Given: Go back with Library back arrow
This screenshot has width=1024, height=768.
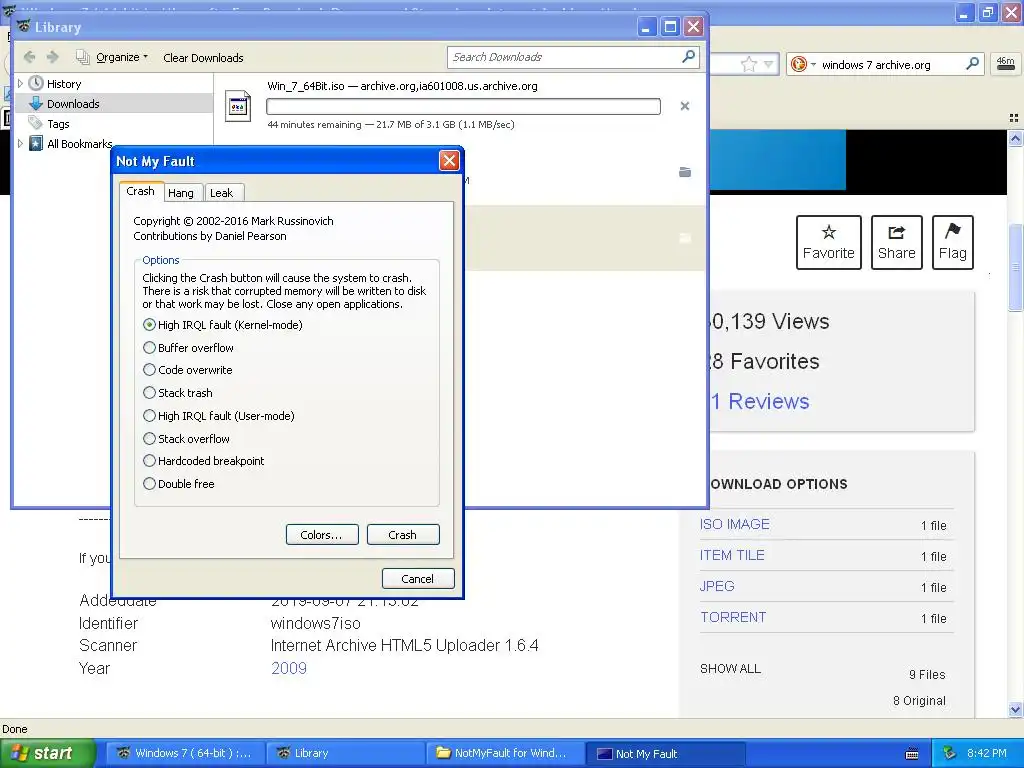Looking at the screenshot, I should [30, 57].
